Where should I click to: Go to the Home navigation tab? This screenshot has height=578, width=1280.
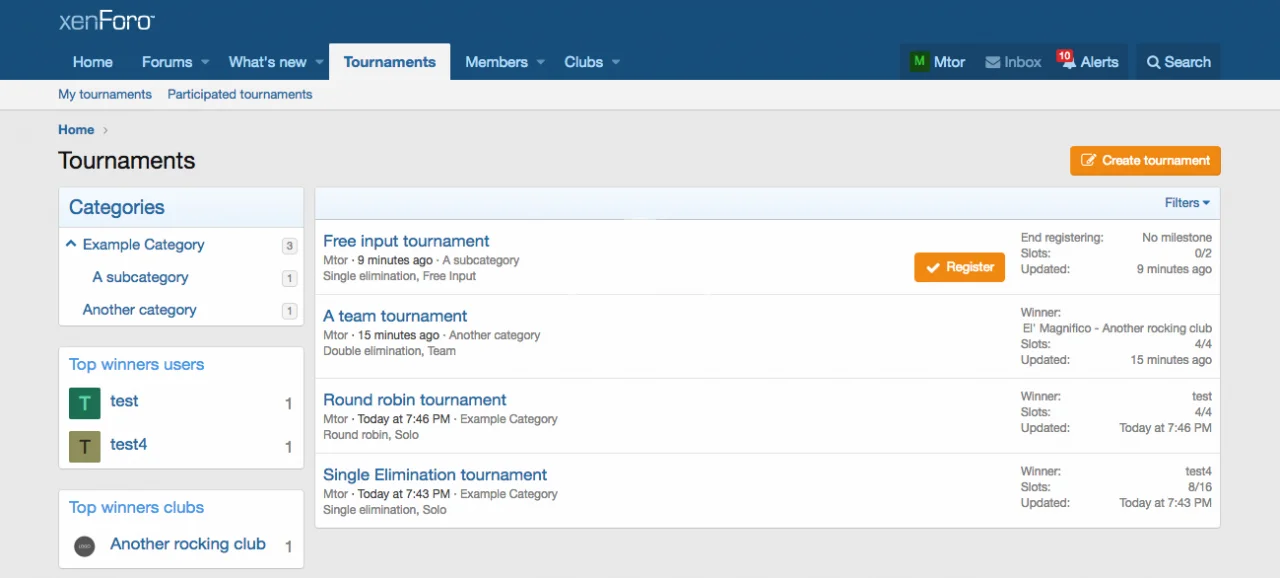pos(93,62)
